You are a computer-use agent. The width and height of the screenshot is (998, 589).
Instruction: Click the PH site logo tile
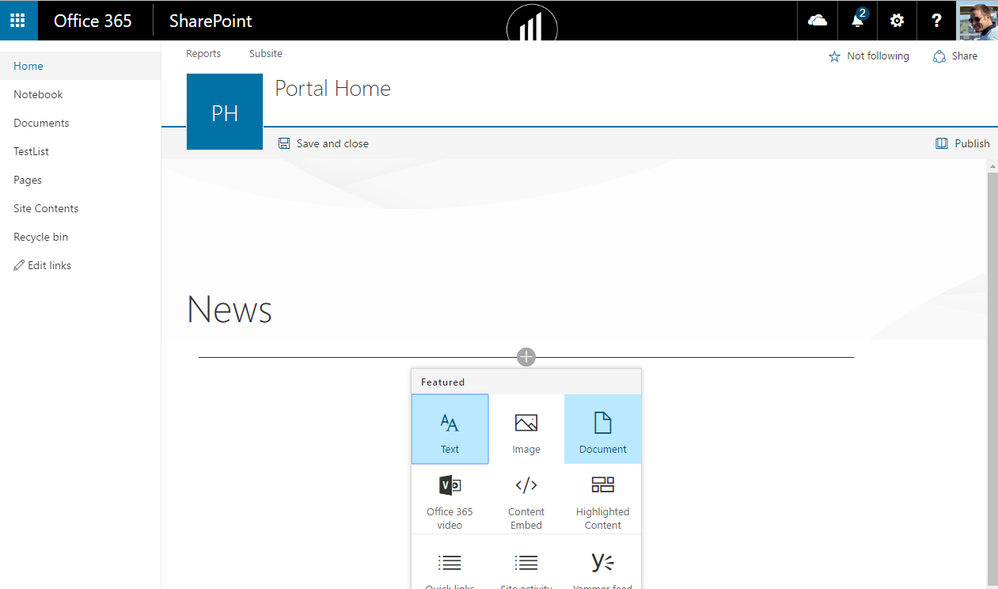pyautogui.click(x=225, y=111)
